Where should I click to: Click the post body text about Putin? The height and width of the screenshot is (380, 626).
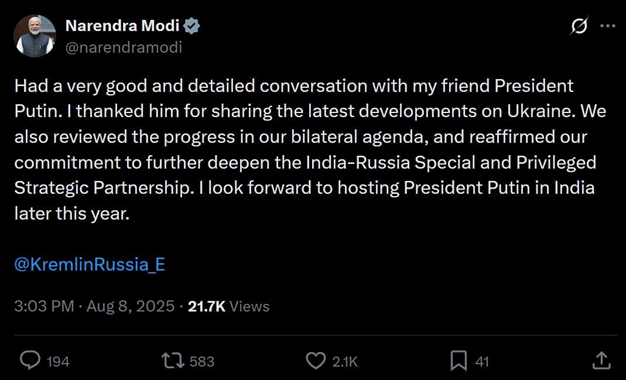(310, 150)
